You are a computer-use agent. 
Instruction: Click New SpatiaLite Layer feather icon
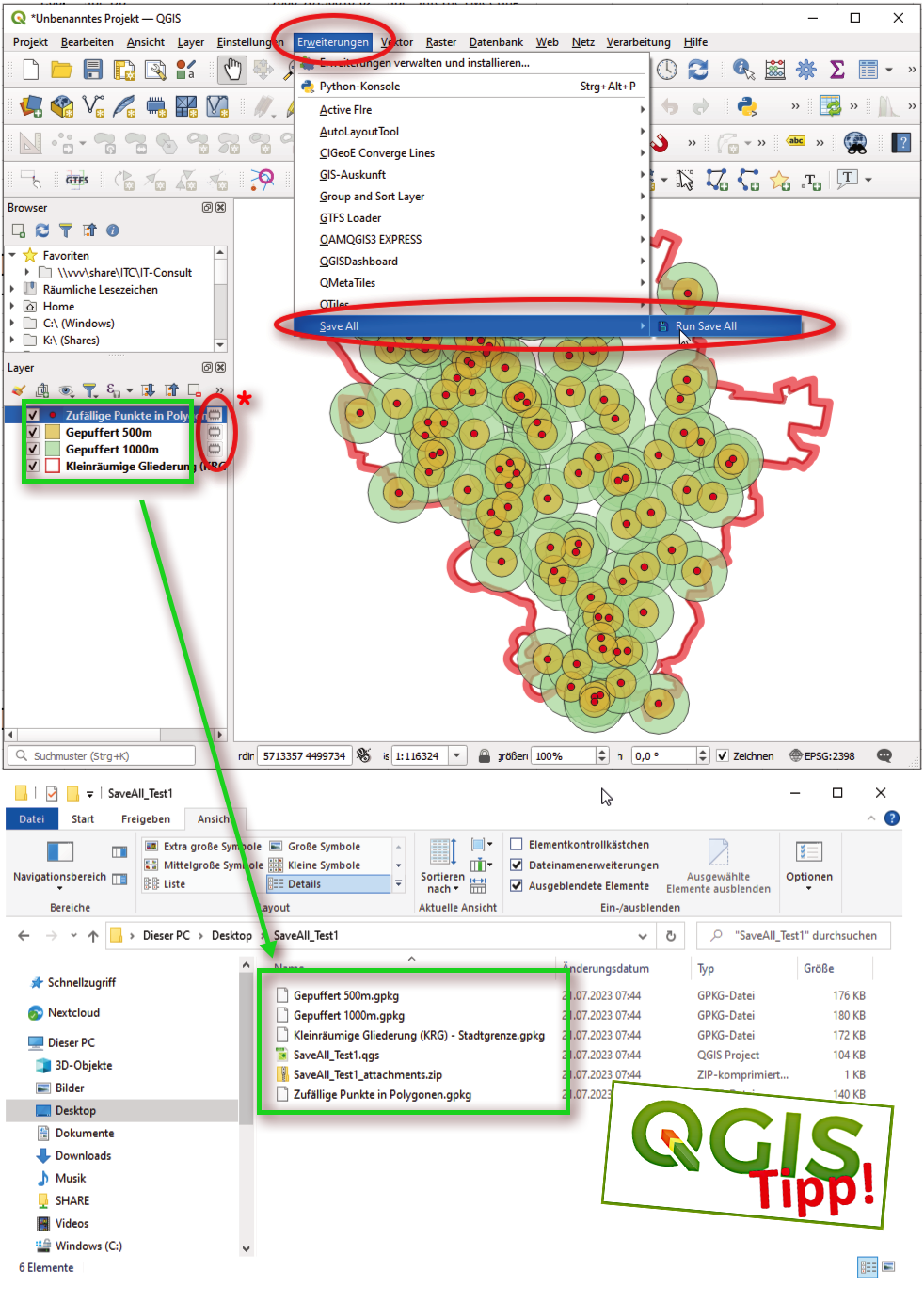pos(124,106)
